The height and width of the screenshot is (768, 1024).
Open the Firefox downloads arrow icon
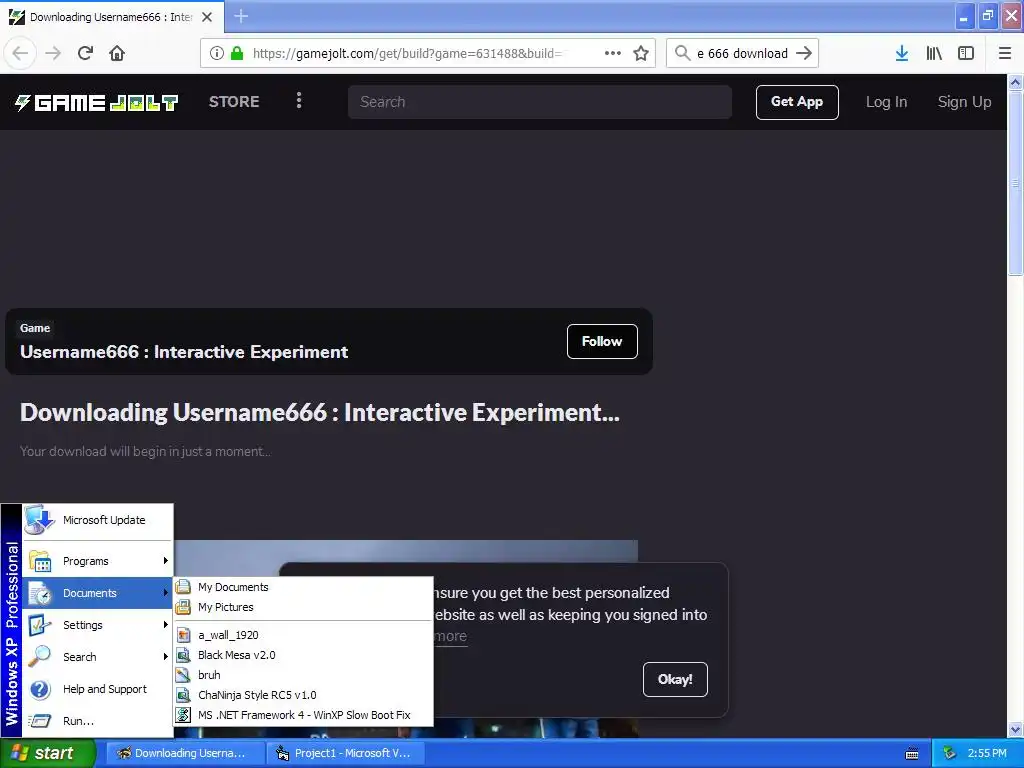(x=902, y=53)
